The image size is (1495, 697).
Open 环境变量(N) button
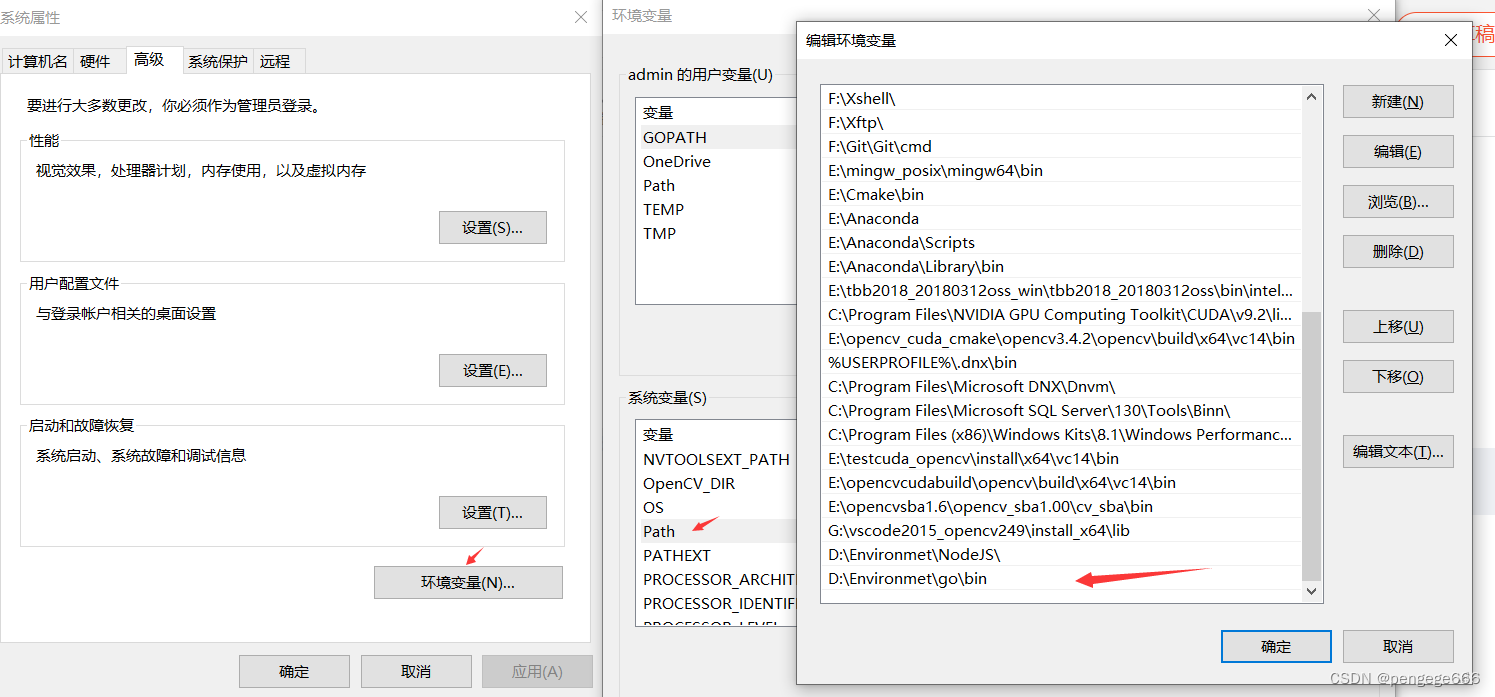(468, 582)
